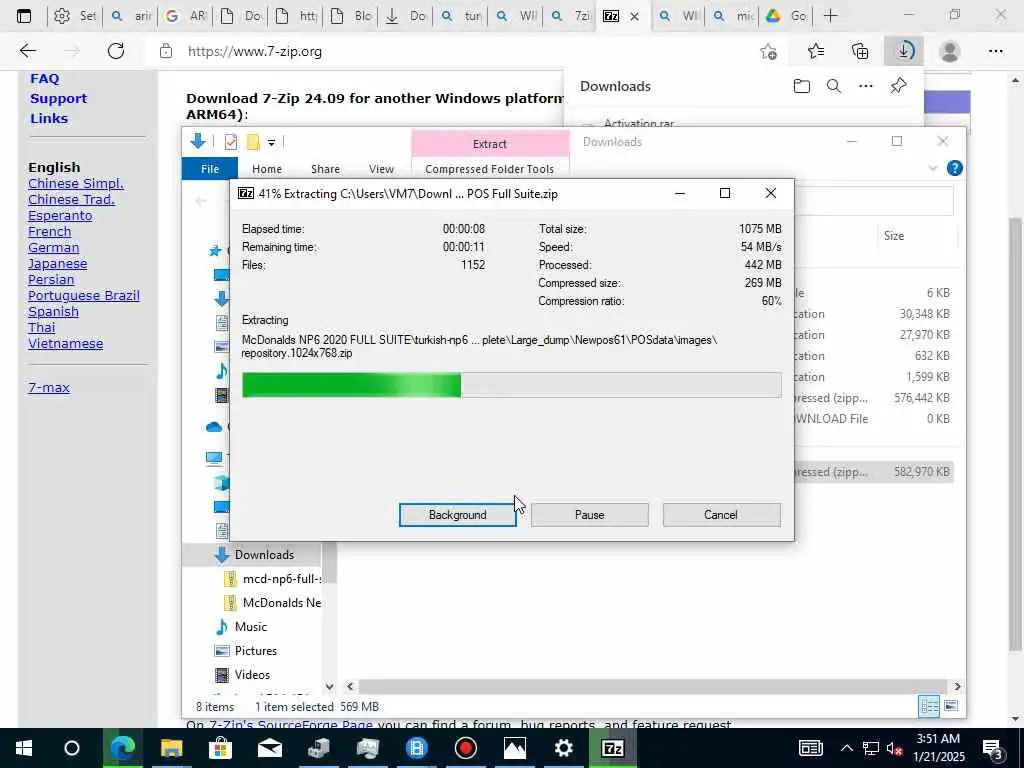Open Edge tab actions menu icon
This screenshot has width=1024, height=768.
[x=24, y=16]
